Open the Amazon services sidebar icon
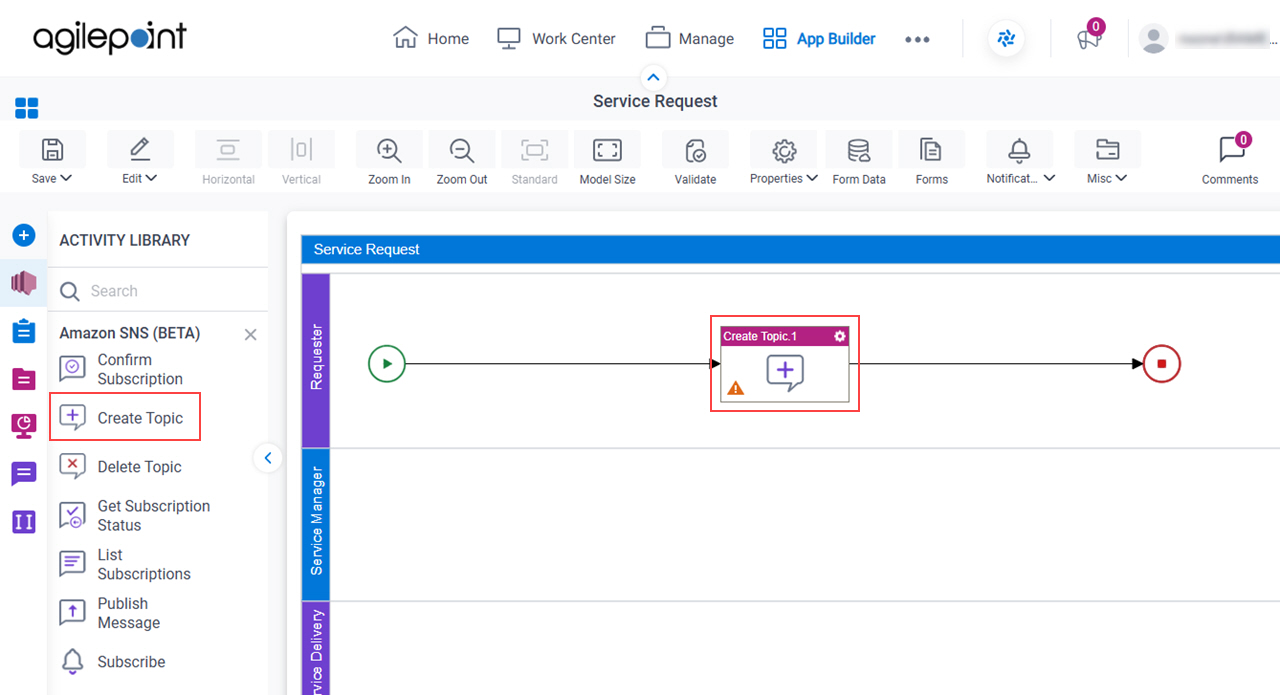Image resolution: width=1280 pixels, height=695 pixels. pyautogui.click(x=24, y=283)
